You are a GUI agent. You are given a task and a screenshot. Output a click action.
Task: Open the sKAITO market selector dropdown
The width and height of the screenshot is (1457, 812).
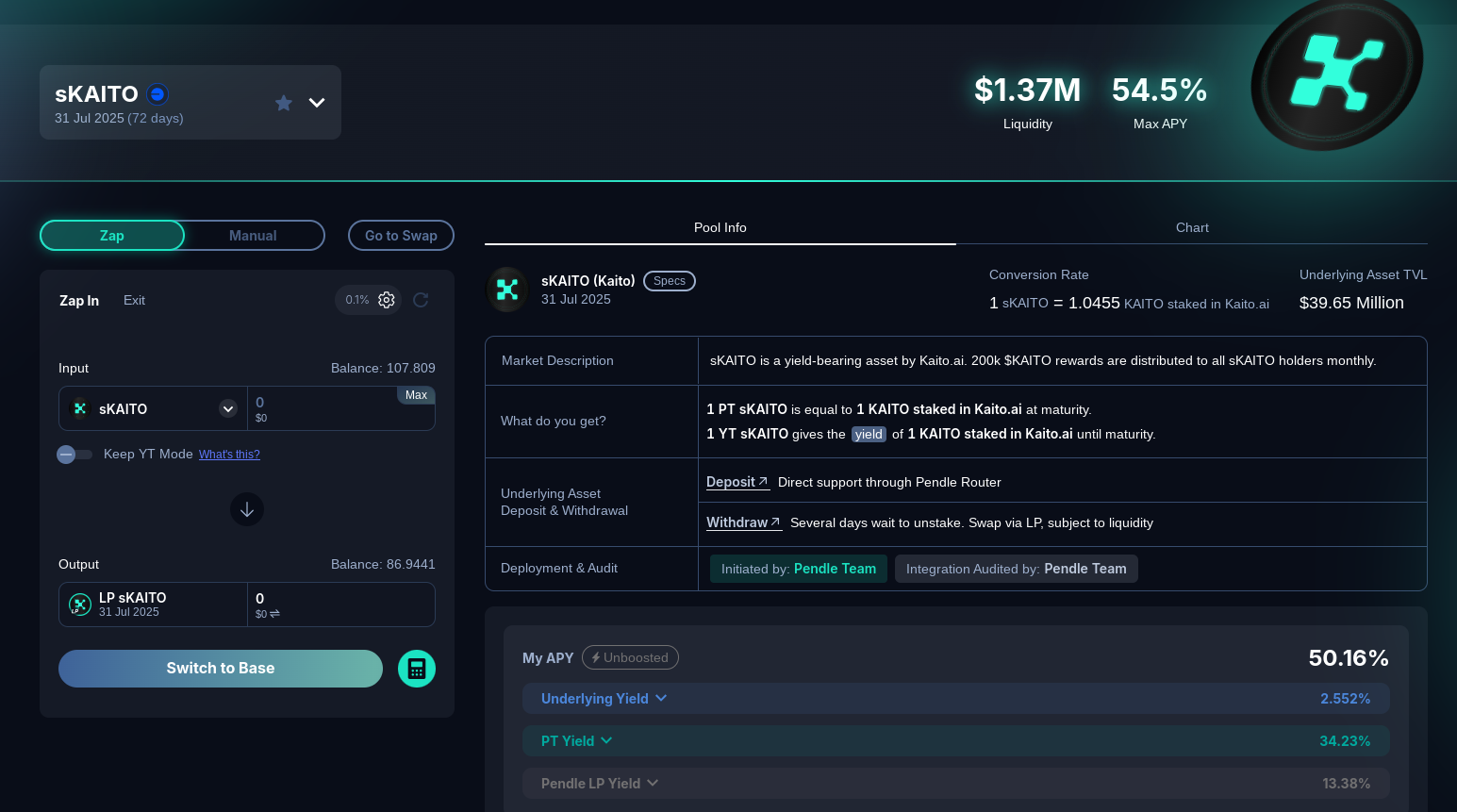(317, 102)
